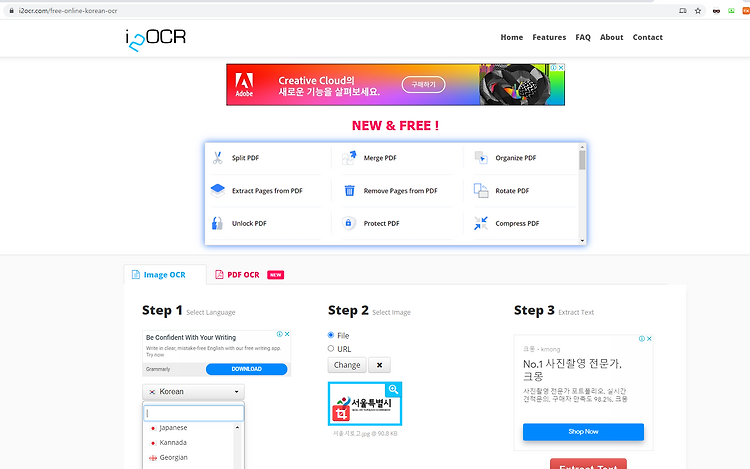Click the red crop icon on thumbnail
The image size is (750, 469).
coord(341,414)
